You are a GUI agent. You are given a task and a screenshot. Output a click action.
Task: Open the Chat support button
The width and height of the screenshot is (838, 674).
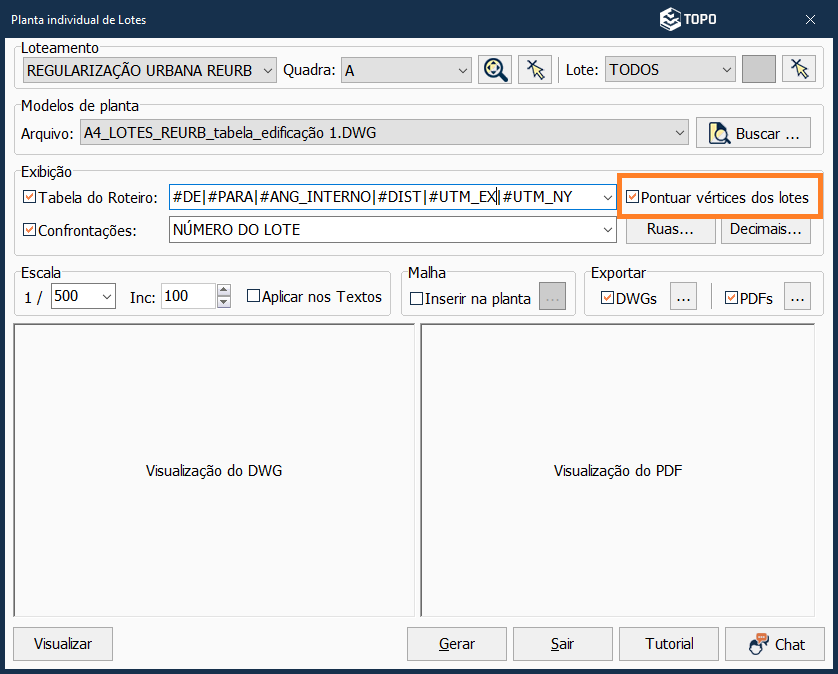(775, 644)
